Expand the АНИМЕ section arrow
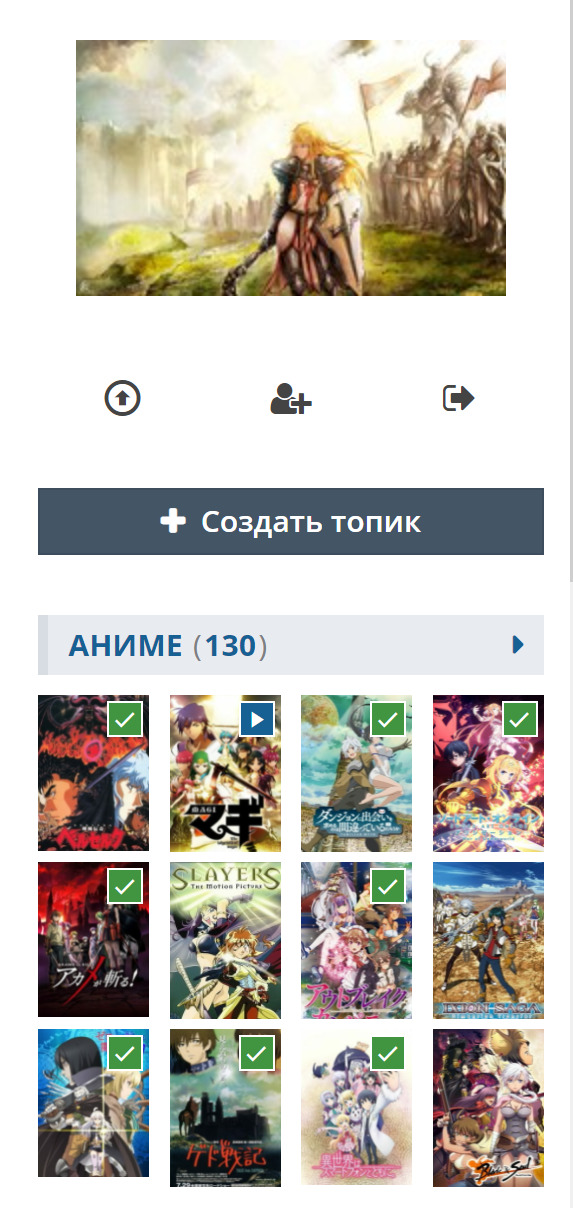573x1208 pixels. [x=518, y=645]
